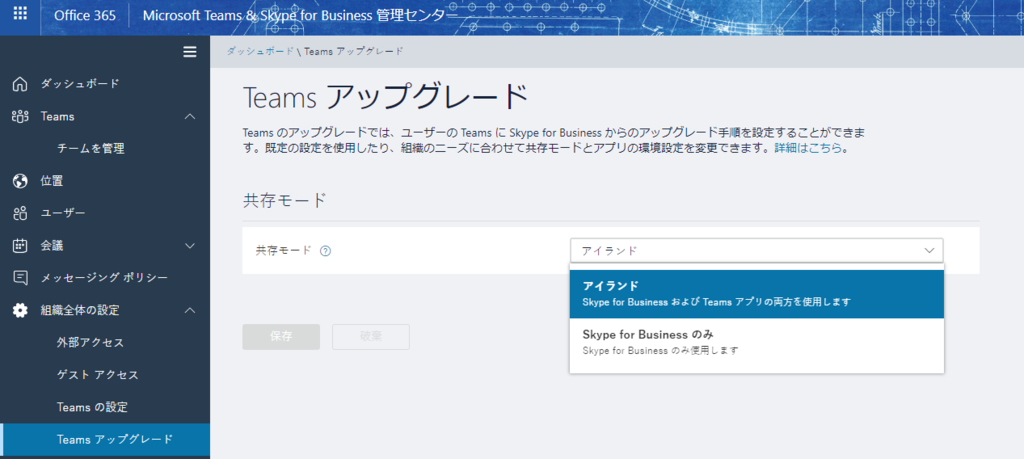Image resolution: width=1024 pixels, height=459 pixels.
Task: Toggle the hamburger navigation menu
Action: tap(190, 52)
